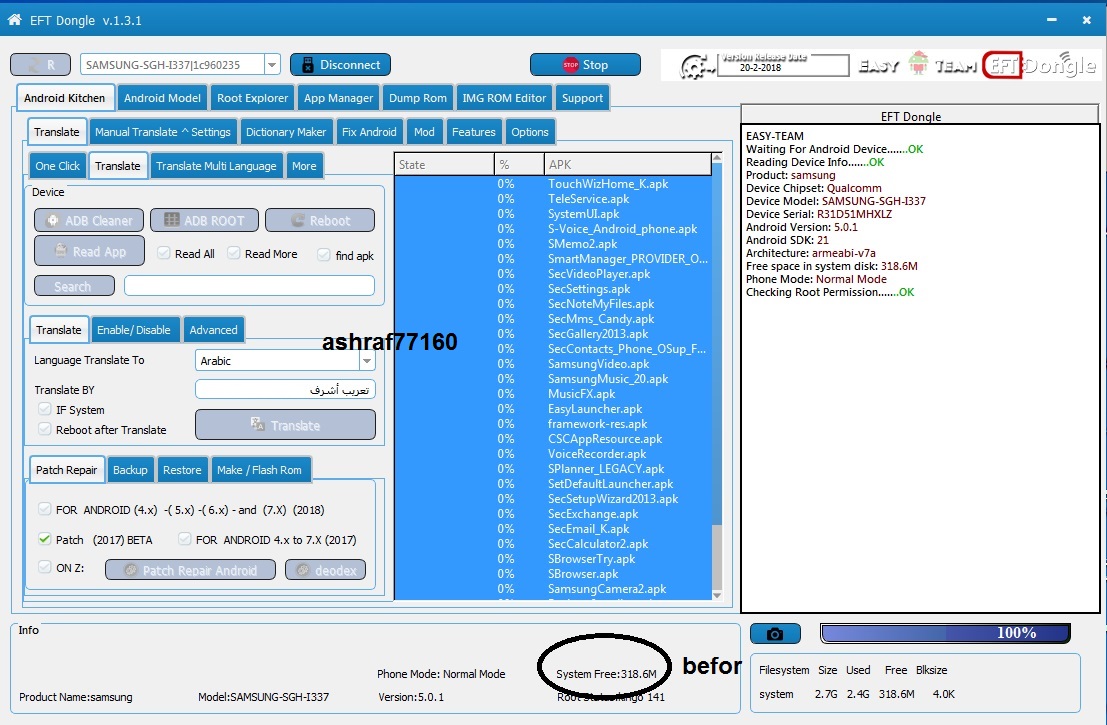
Task: Select SecSettings.apk row
Action: coord(553,289)
